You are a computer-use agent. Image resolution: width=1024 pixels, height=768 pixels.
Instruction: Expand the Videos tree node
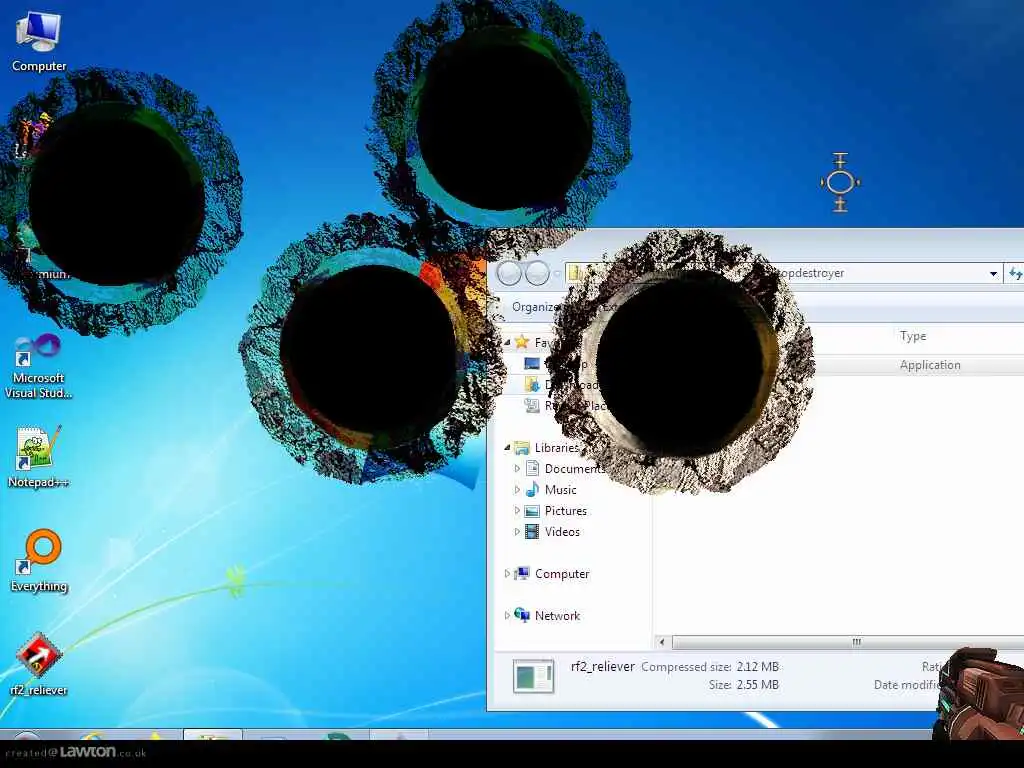pyautogui.click(x=517, y=531)
